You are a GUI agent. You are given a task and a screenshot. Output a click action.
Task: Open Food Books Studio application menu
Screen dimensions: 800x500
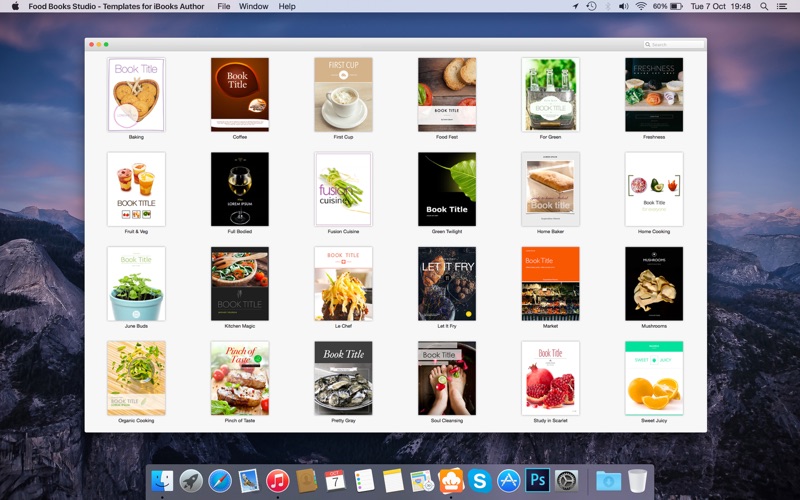tap(116, 6)
